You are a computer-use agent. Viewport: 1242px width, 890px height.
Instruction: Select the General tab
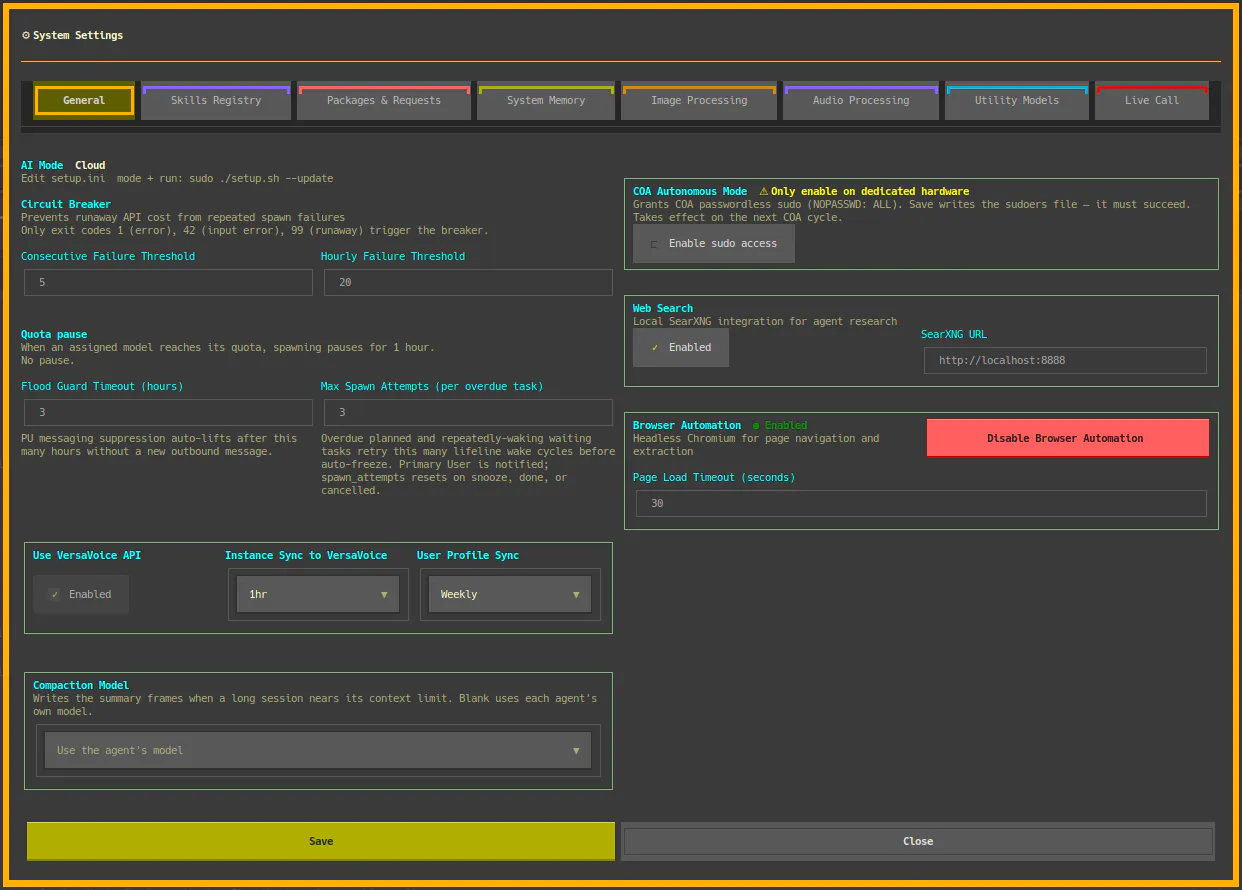coord(84,101)
